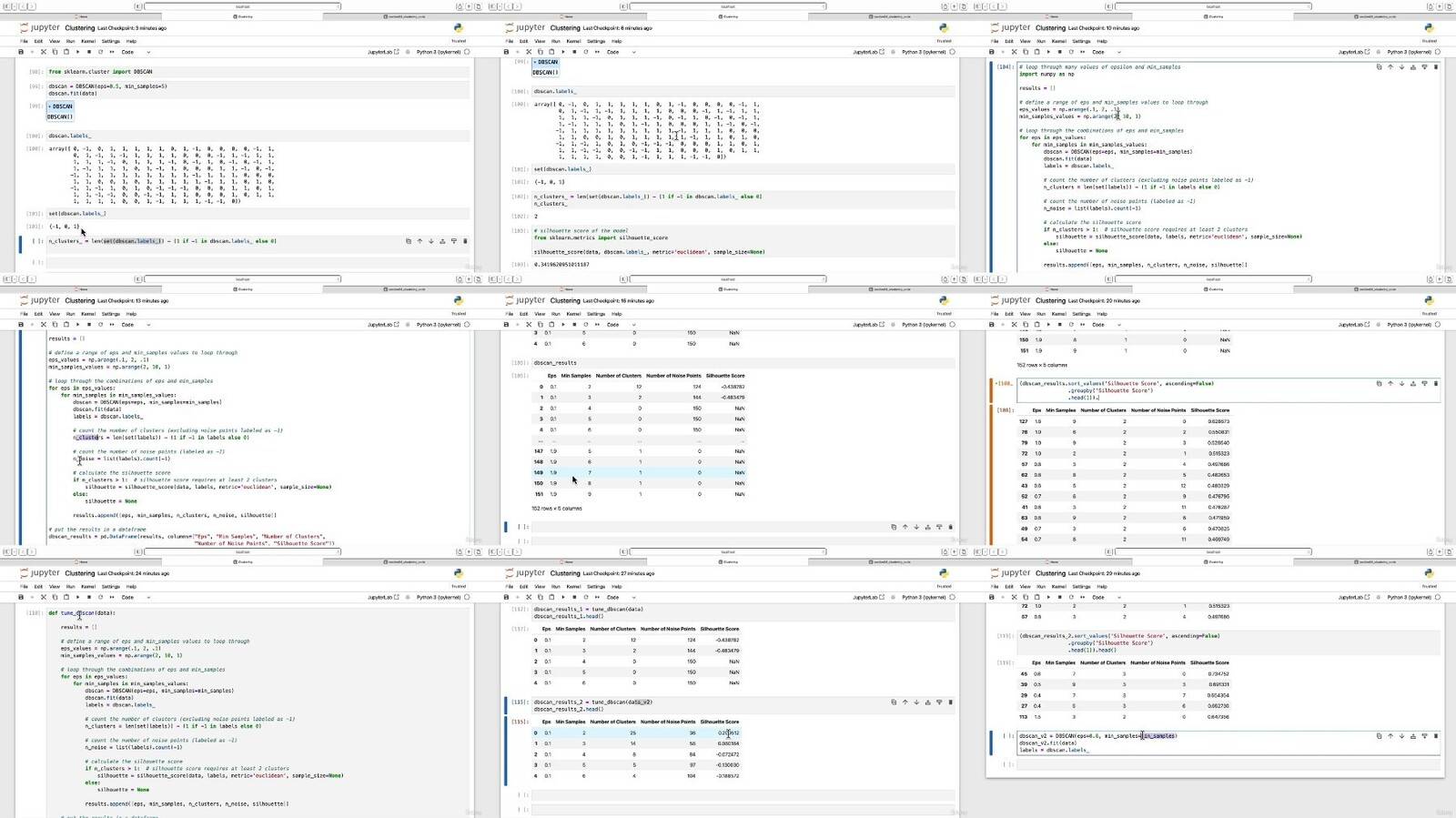Move the dbscan_v2 cell up

[1390, 735]
